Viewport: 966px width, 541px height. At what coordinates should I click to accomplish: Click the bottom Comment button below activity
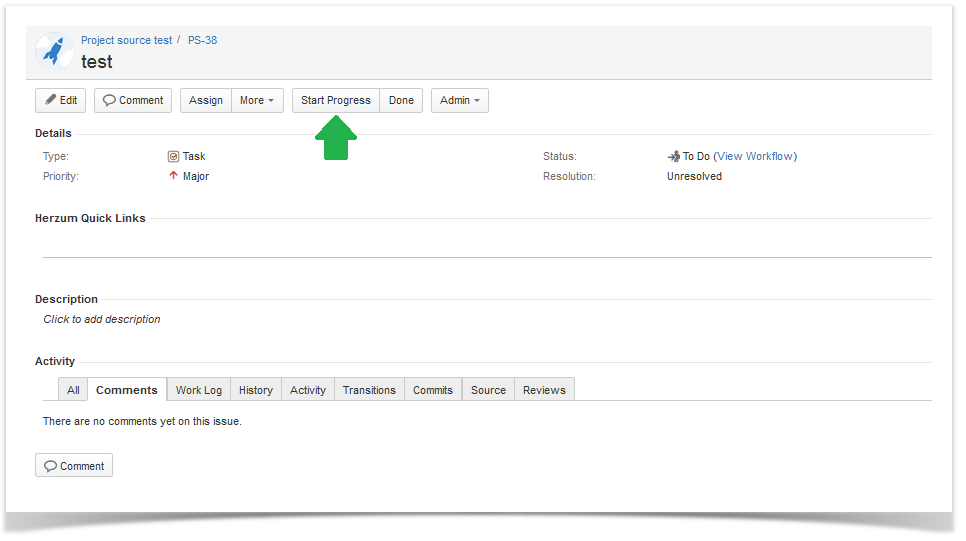74,466
